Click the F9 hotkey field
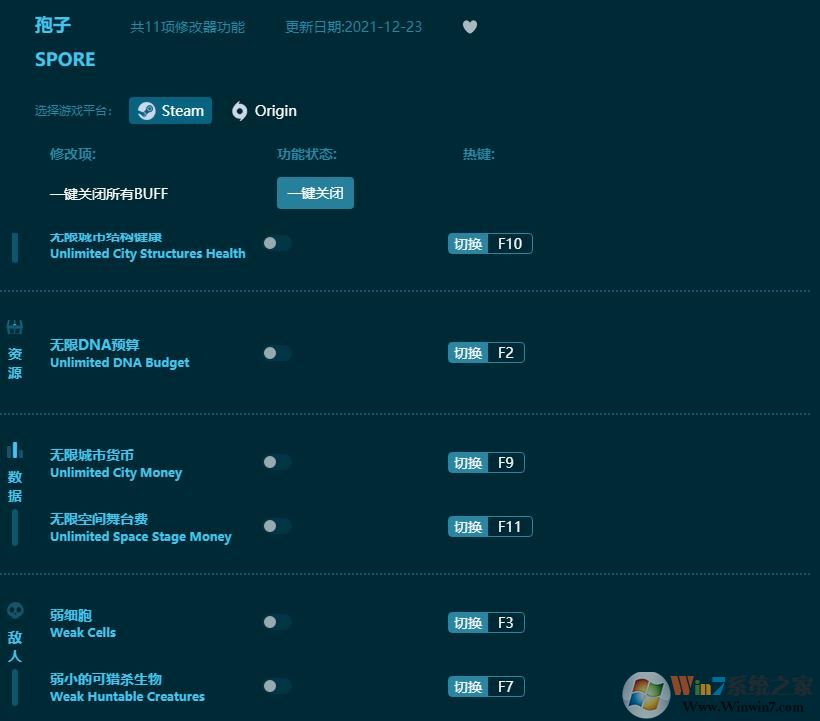 (506, 463)
